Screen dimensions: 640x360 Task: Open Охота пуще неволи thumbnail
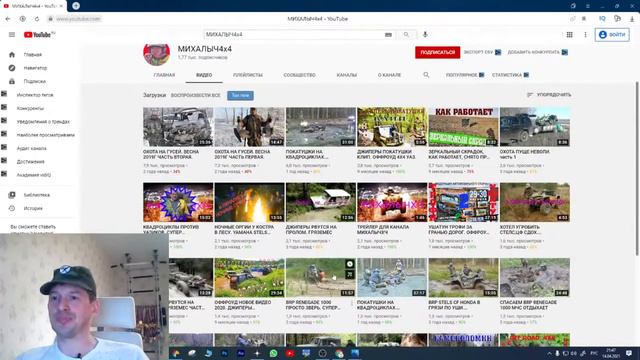click(535, 127)
